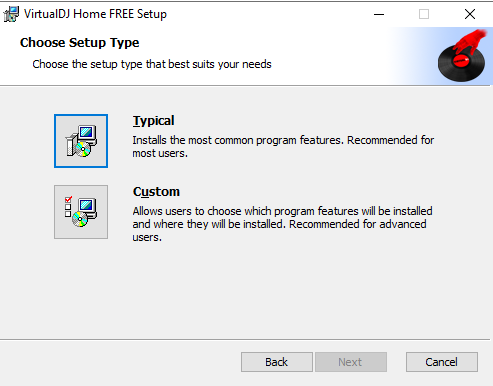
Task: Select the Typical setup icon button
Action: 81,141
